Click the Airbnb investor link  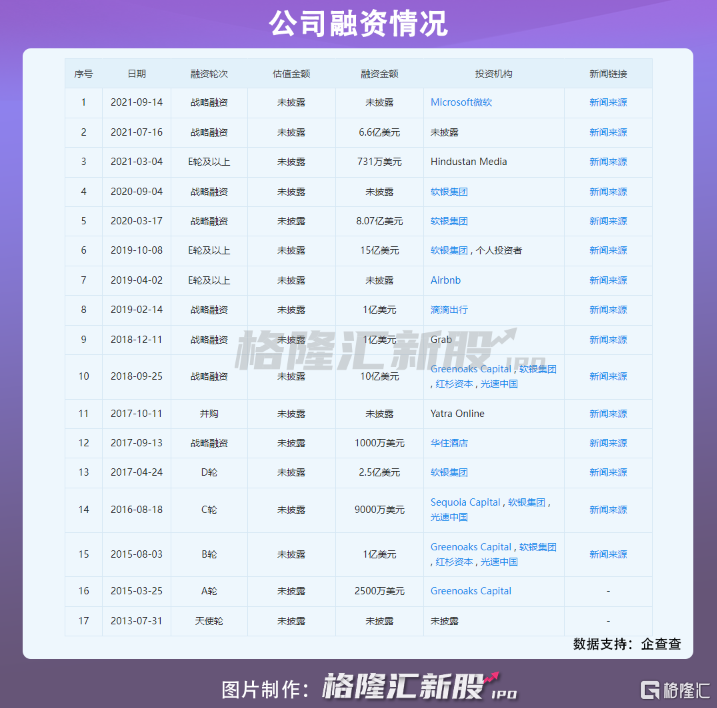(x=445, y=280)
